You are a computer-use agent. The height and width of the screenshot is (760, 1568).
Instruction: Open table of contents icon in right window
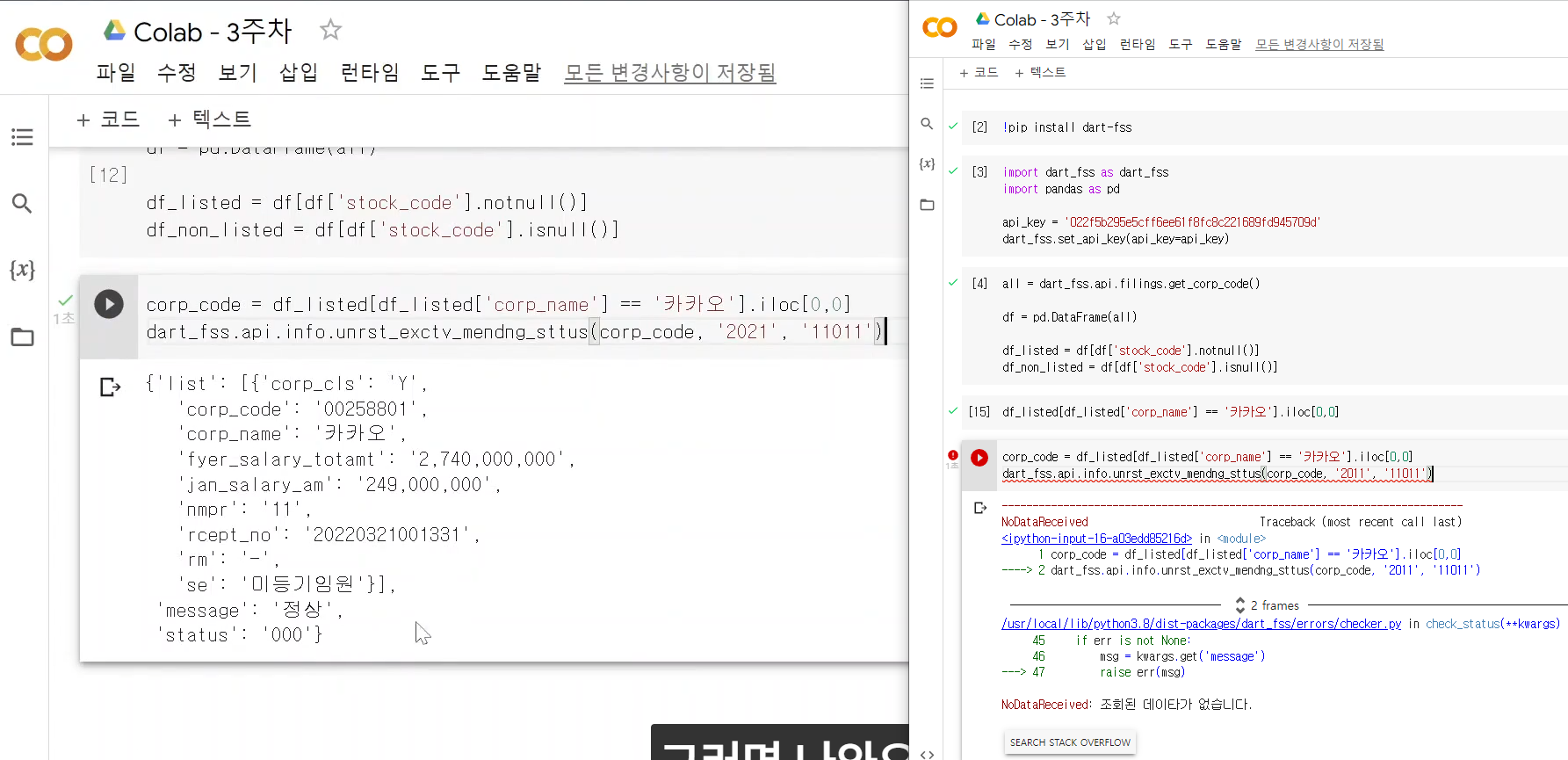click(927, 83)
